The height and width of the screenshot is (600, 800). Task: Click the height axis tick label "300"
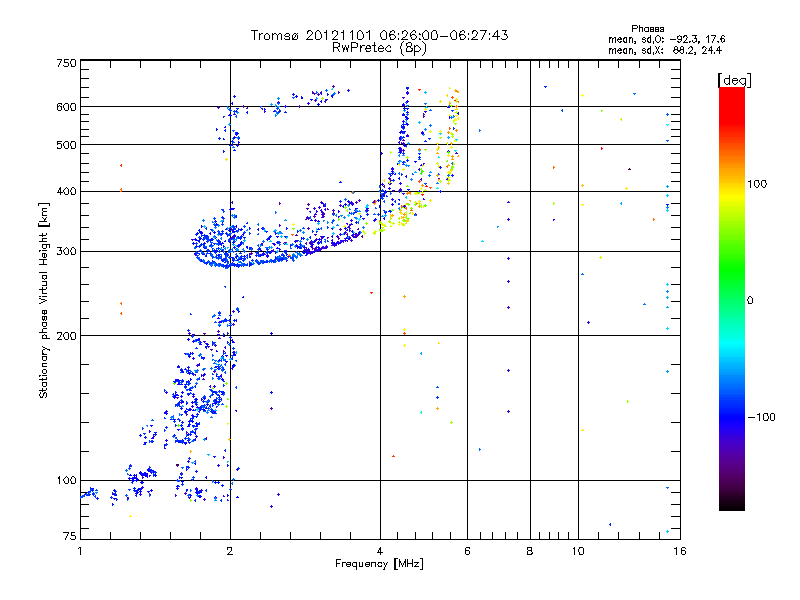(x=66, y=251)
